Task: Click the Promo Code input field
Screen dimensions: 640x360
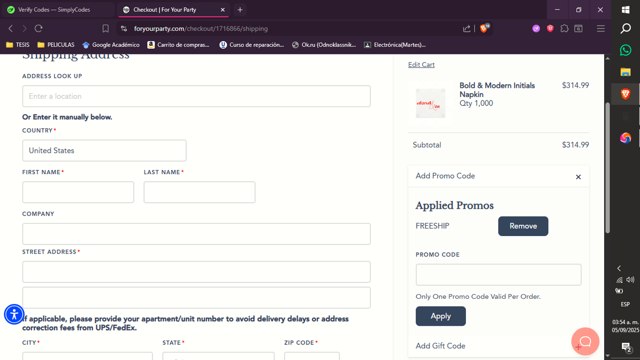Action: coord(498,275)
